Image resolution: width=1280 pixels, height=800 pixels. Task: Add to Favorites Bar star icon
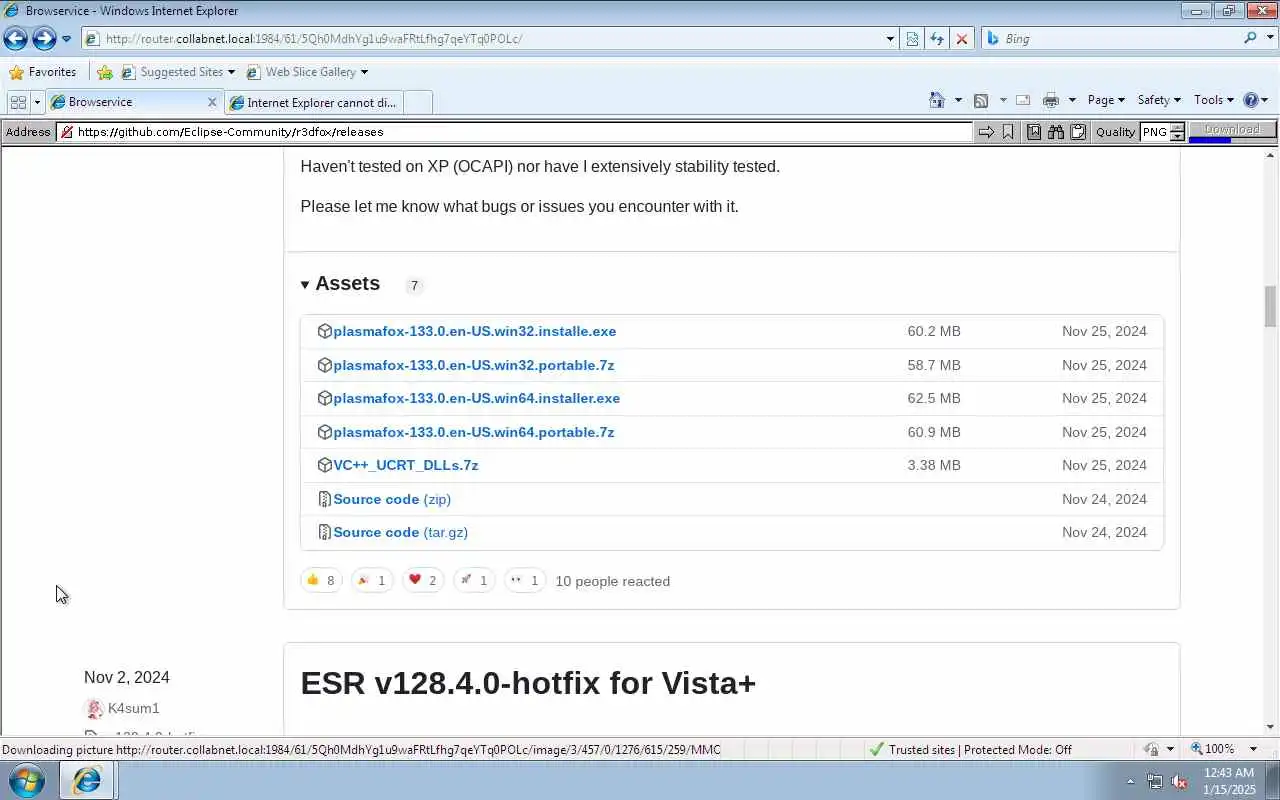(x=104, y=72)
